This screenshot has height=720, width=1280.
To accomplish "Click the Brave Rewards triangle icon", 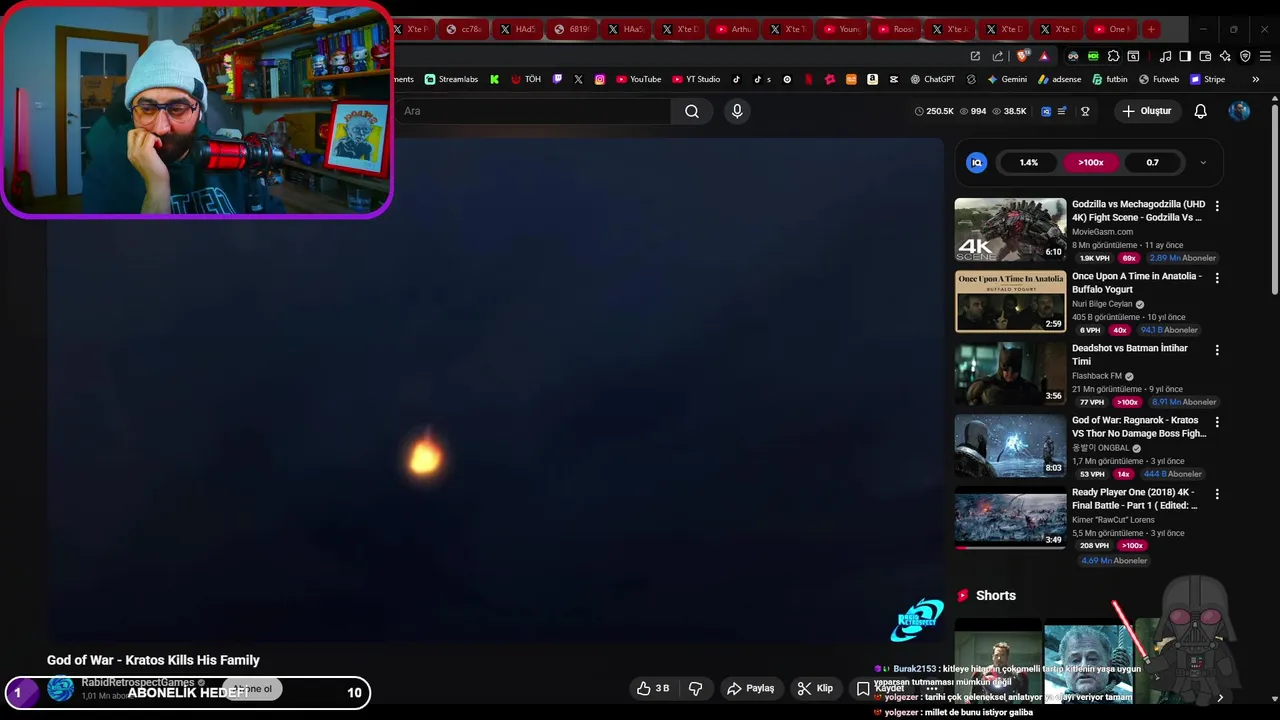I will pos(1044,56).
